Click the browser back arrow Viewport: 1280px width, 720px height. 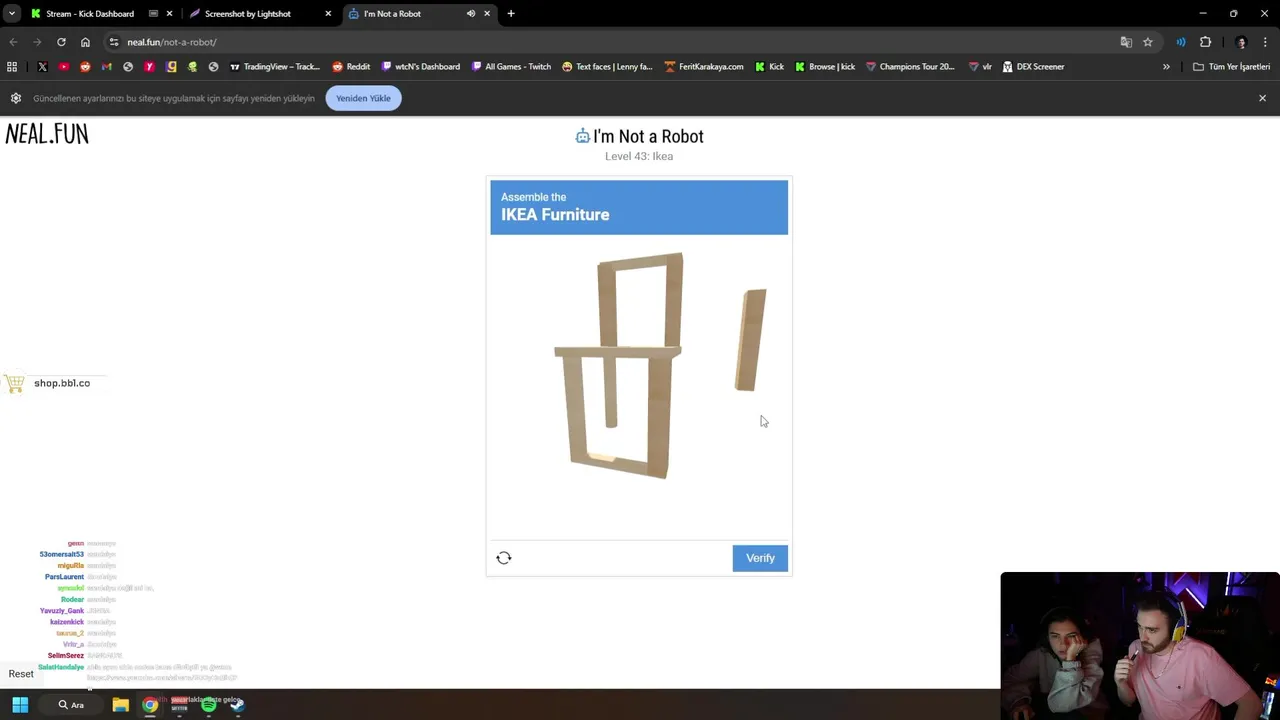(13, 42)
